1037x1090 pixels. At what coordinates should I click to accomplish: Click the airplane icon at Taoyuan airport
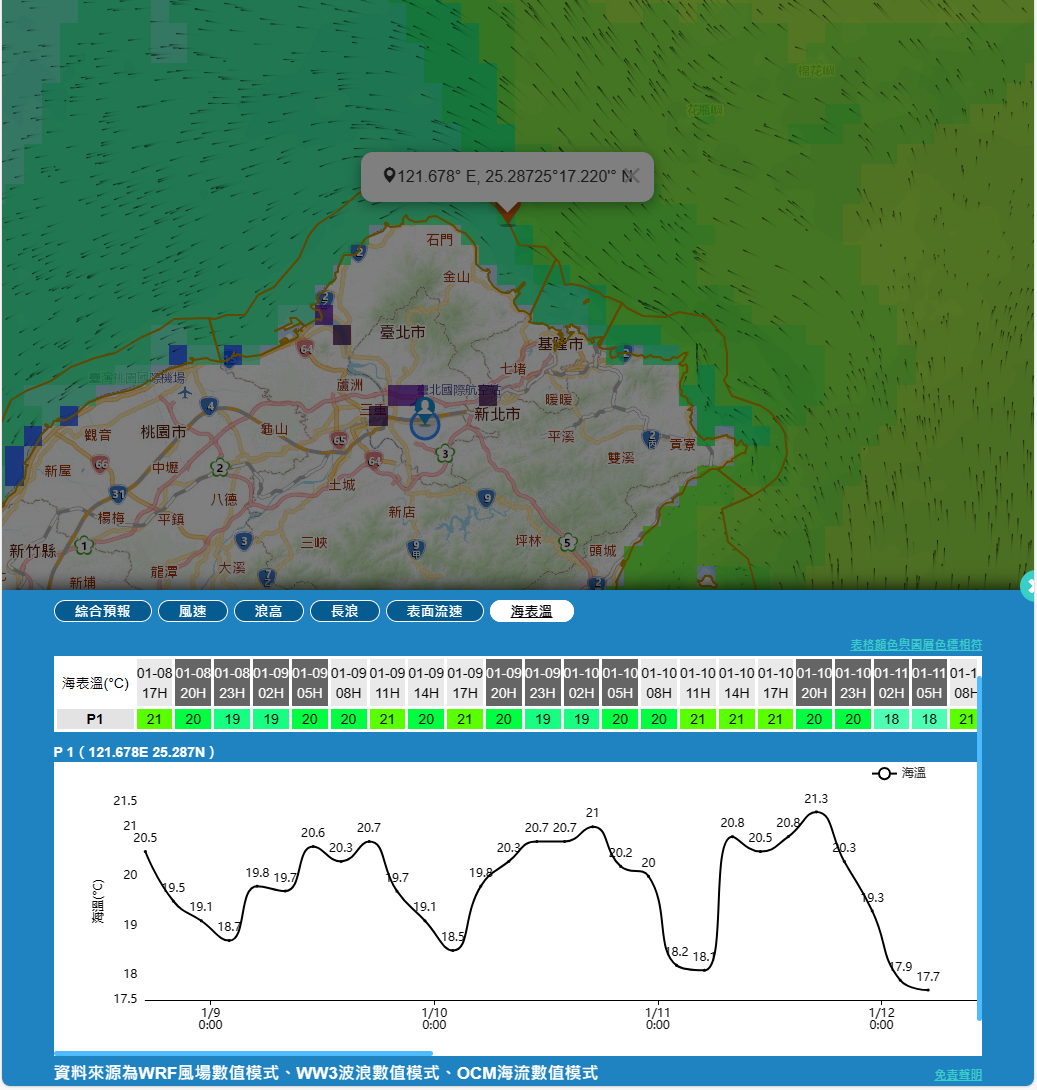point(185,393)
